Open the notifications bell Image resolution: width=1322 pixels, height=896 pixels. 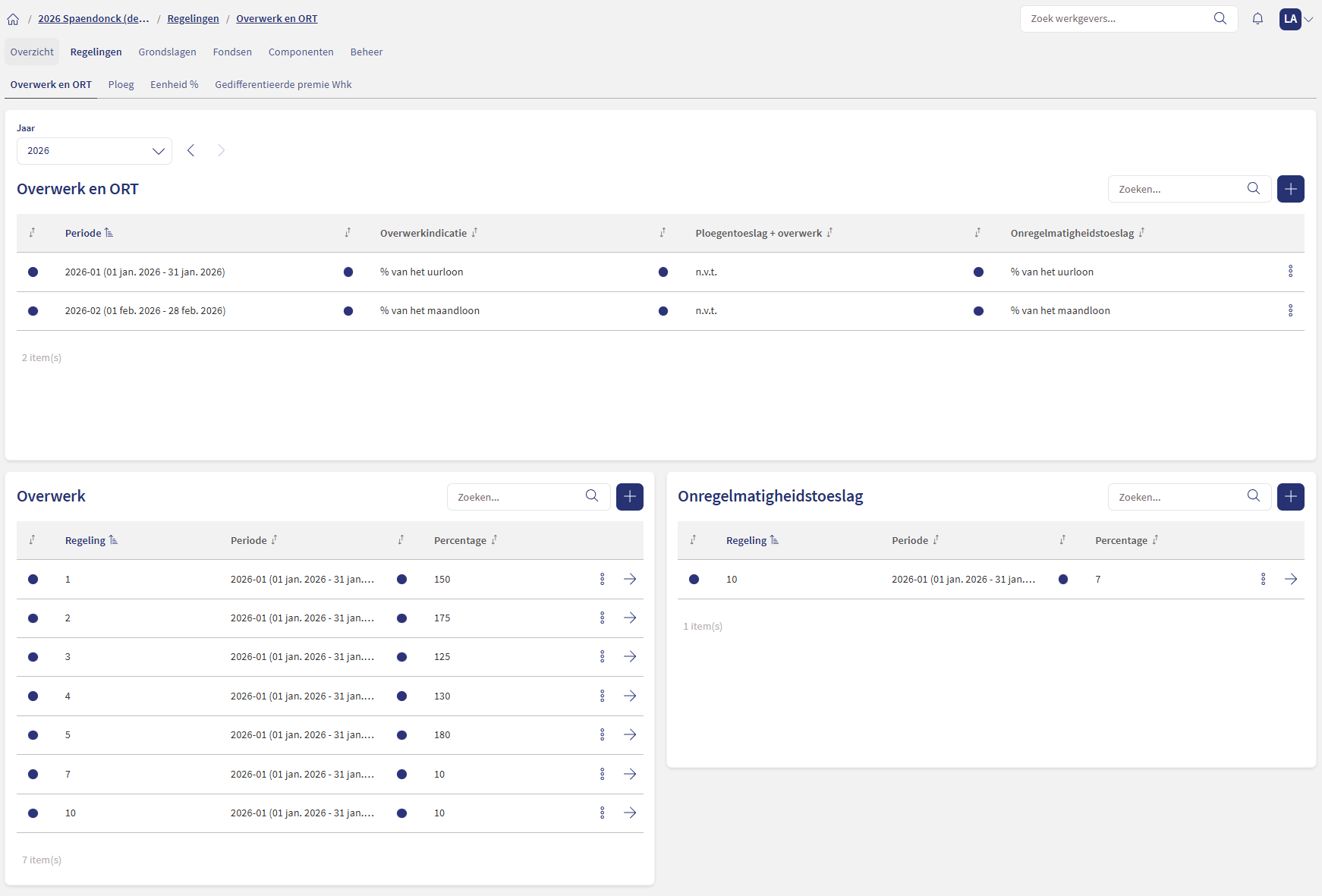(x=1257, y=19)
